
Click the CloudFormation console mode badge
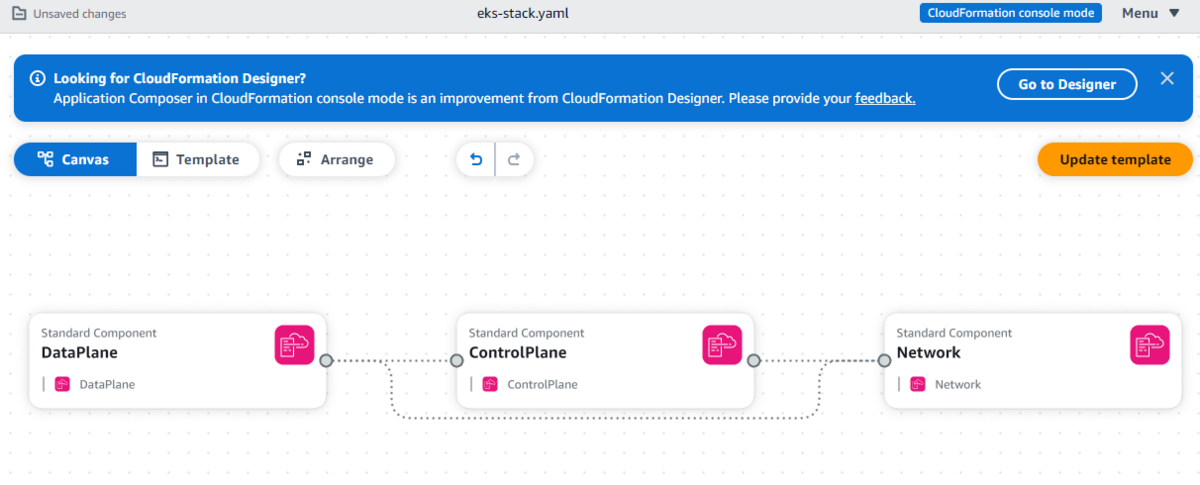[1010, 13]
